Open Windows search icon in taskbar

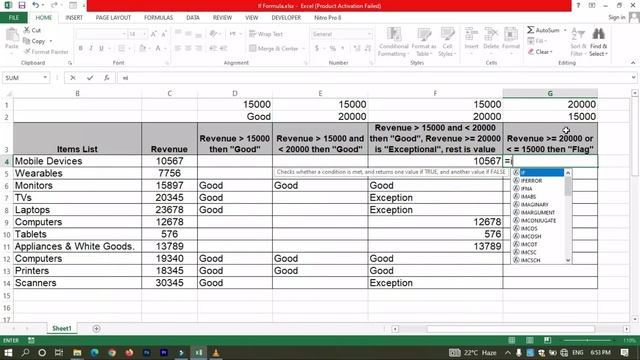pyautogui.click(x=25, y=352)
